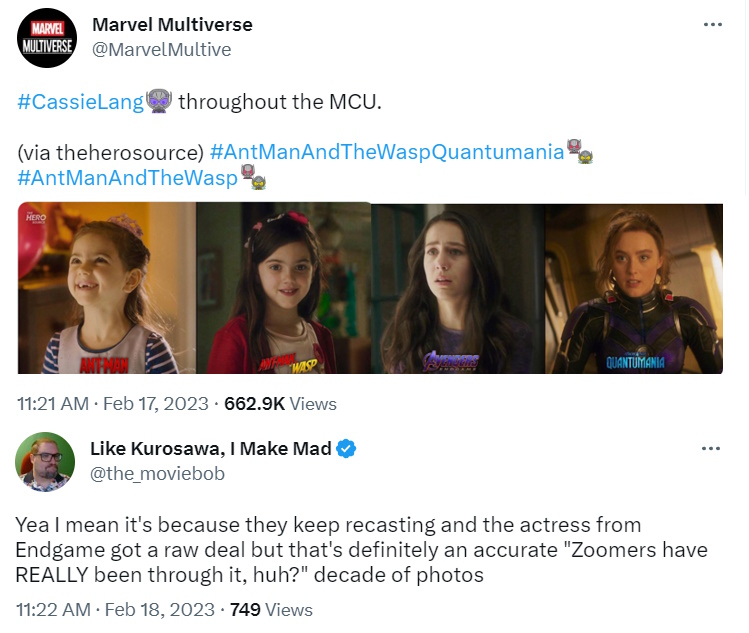Click the 749 Views count
The height and width of the screenshot is (633, 749).
[271, 609]
